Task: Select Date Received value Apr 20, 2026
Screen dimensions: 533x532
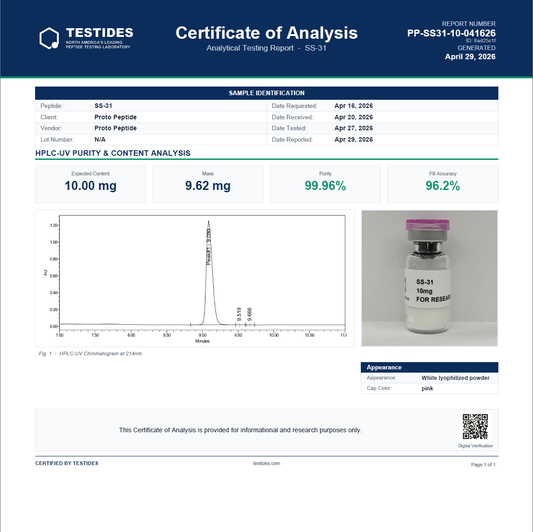Action: 354,117
